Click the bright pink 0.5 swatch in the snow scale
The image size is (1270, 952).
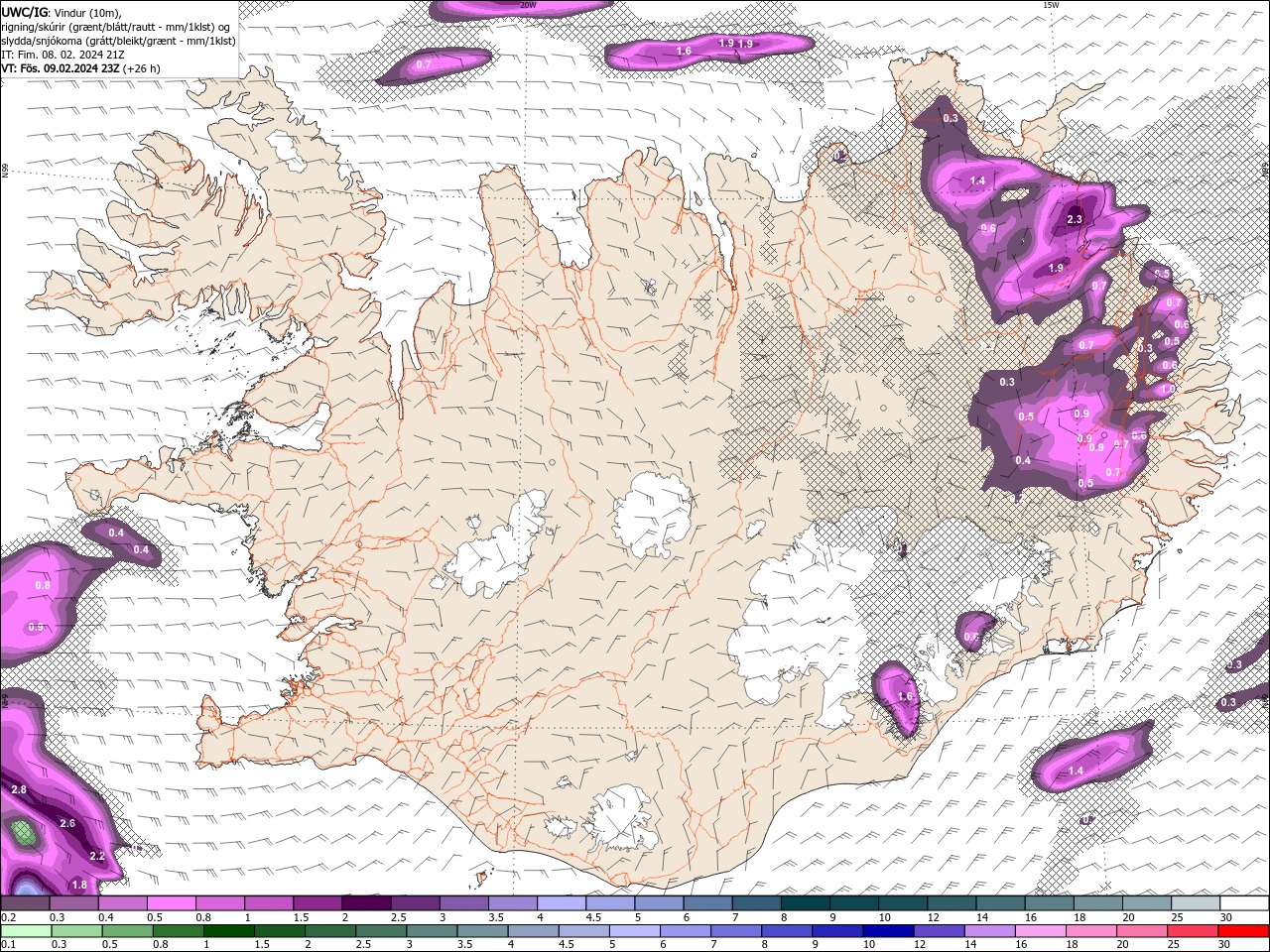[172, 903]
